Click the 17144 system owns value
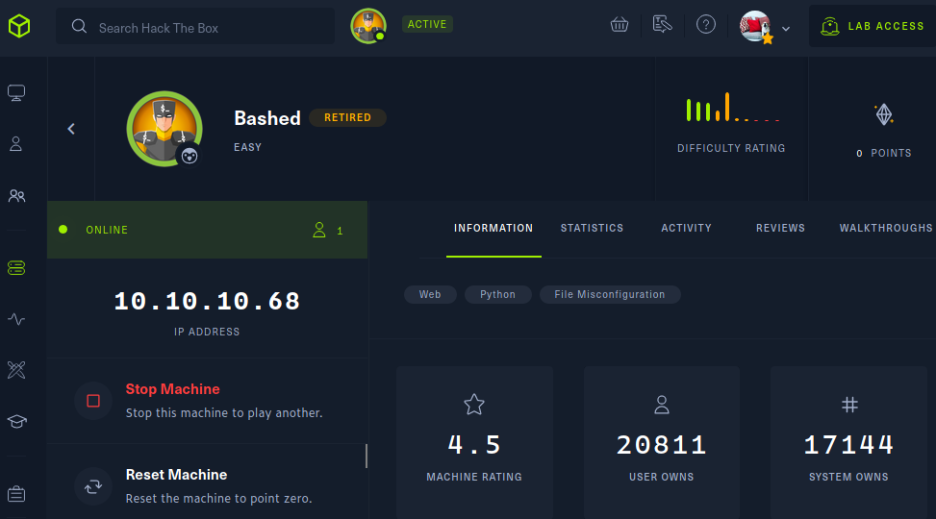 tap(849, 445)
